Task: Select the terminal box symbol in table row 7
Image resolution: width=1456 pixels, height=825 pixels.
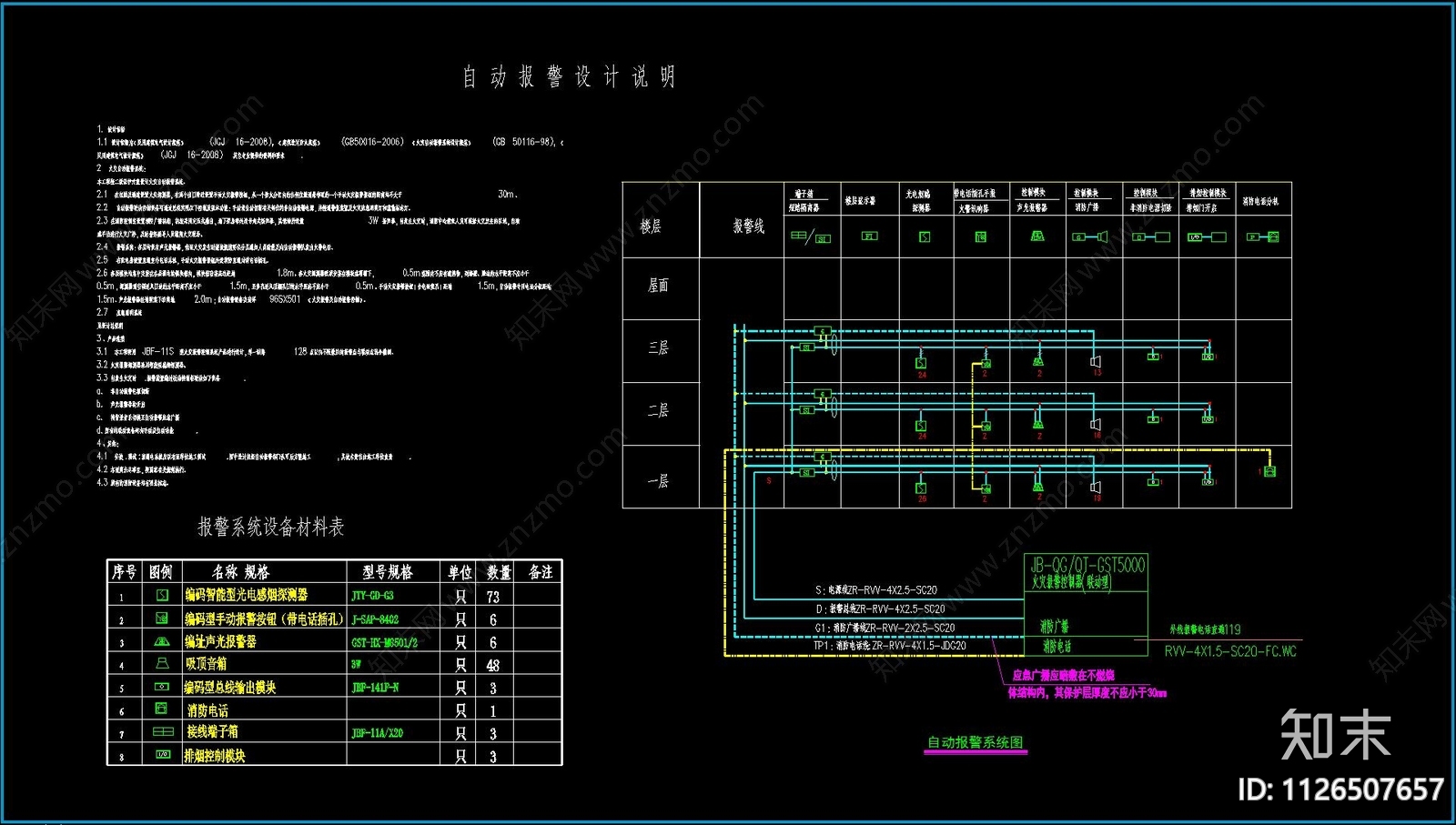Action: (x=163, y=731)
